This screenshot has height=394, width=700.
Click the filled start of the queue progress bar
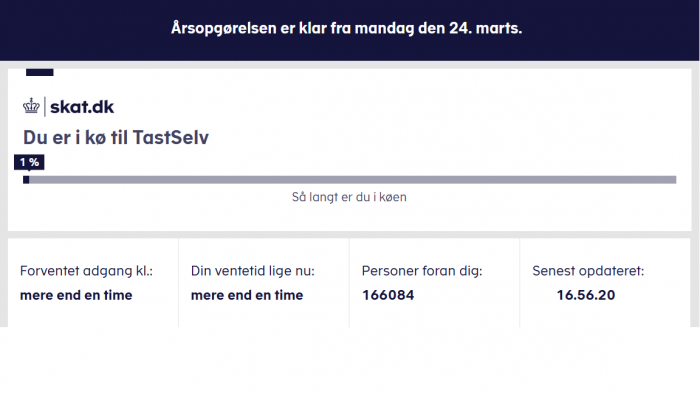[26, 180]
